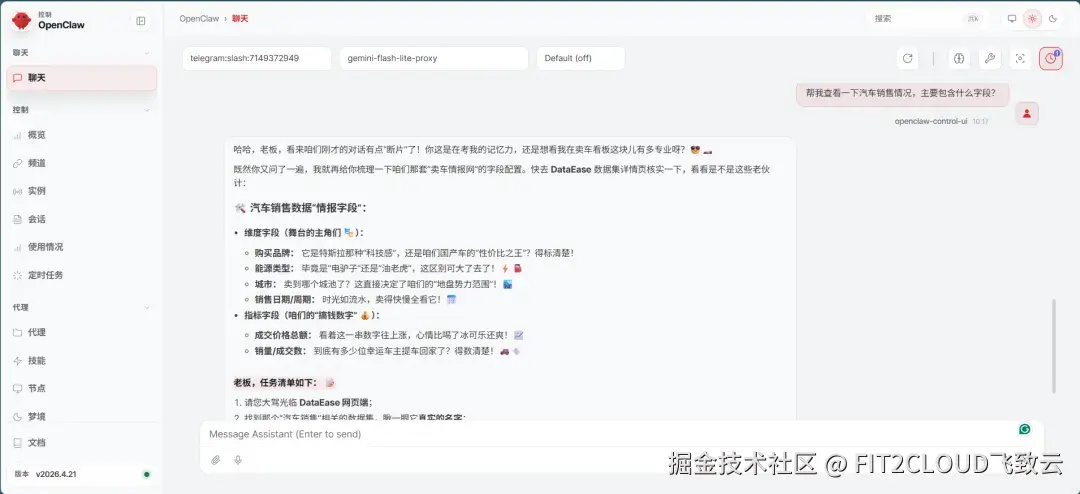1080x494 pixels.
Task: Click the openclaw-control-ui sender label
Action: tap(931, 121)
